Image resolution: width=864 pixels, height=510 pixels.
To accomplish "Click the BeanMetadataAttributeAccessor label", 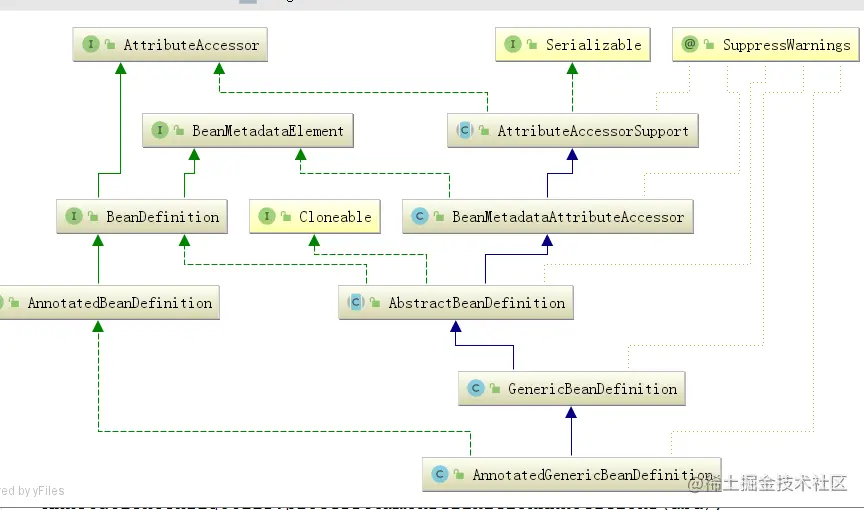I will [568, 217].
